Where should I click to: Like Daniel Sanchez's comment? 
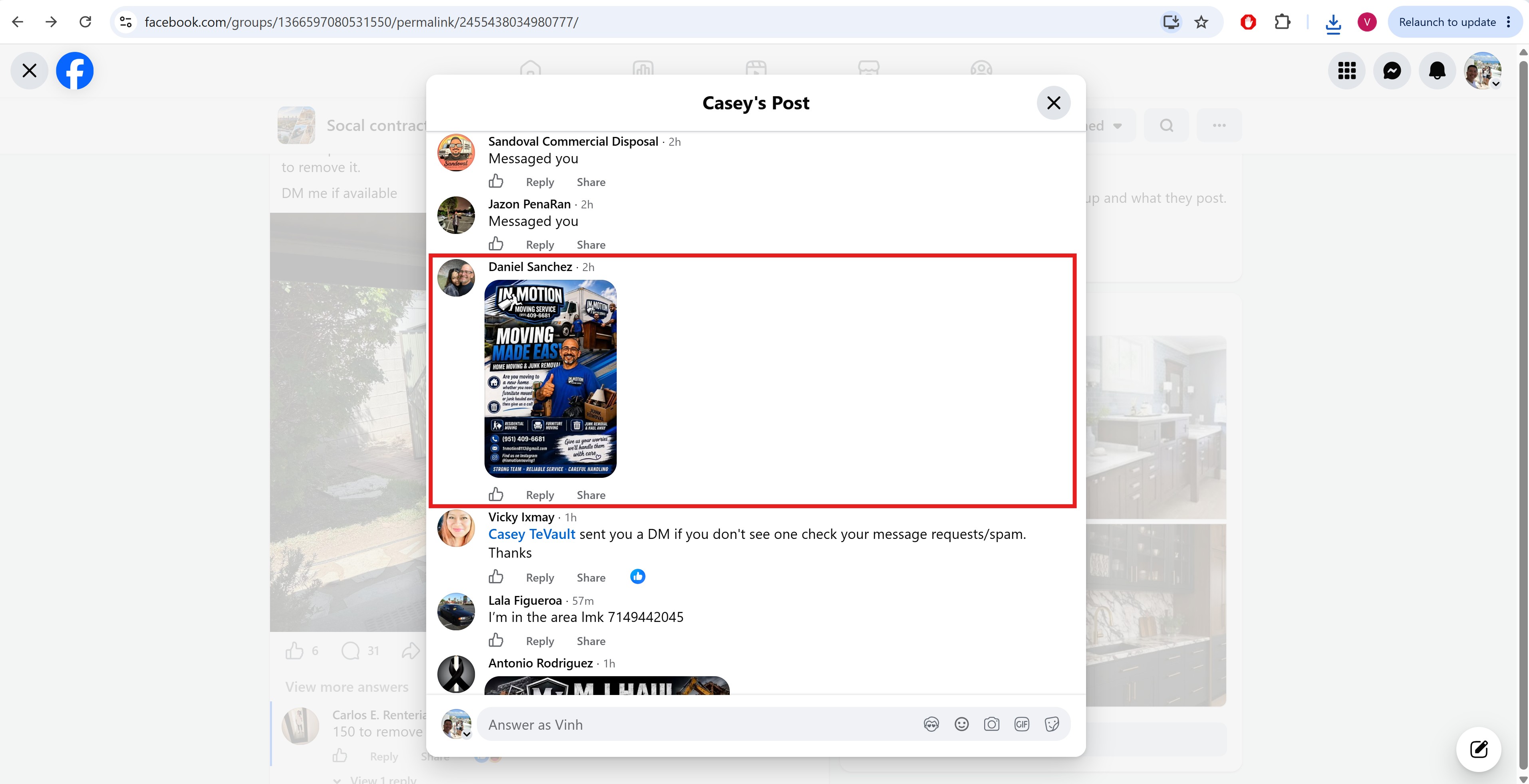[x=496, y=495]
